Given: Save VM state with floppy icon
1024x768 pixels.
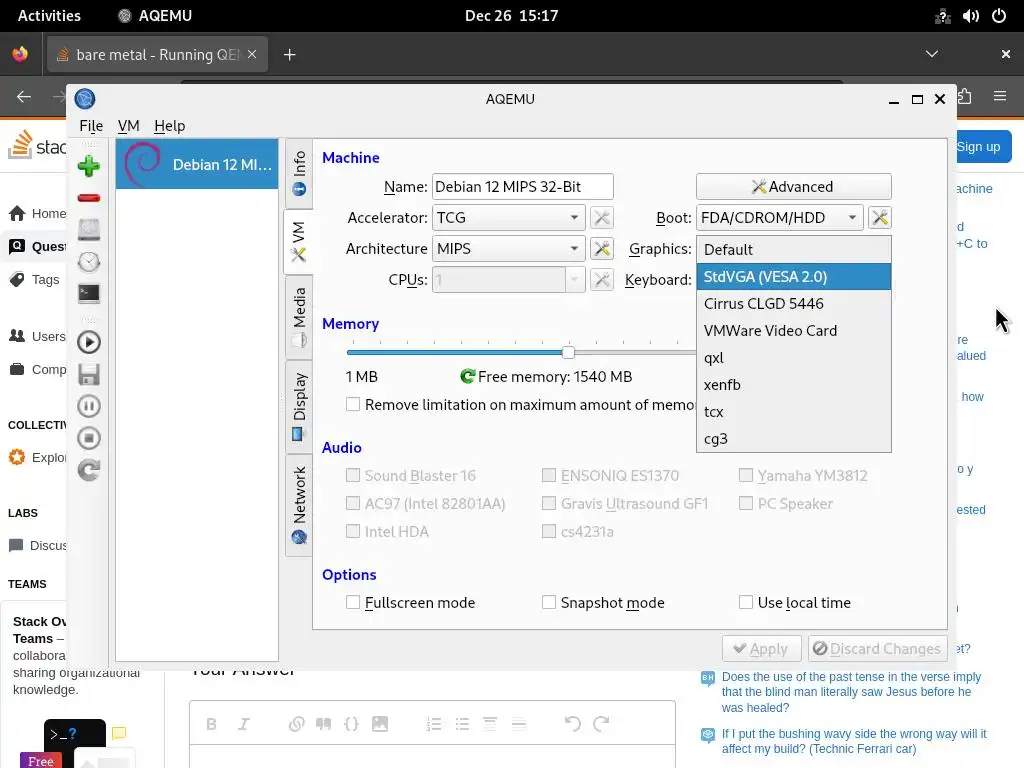Looking at the screenshot, I should [x=89, y=374].
